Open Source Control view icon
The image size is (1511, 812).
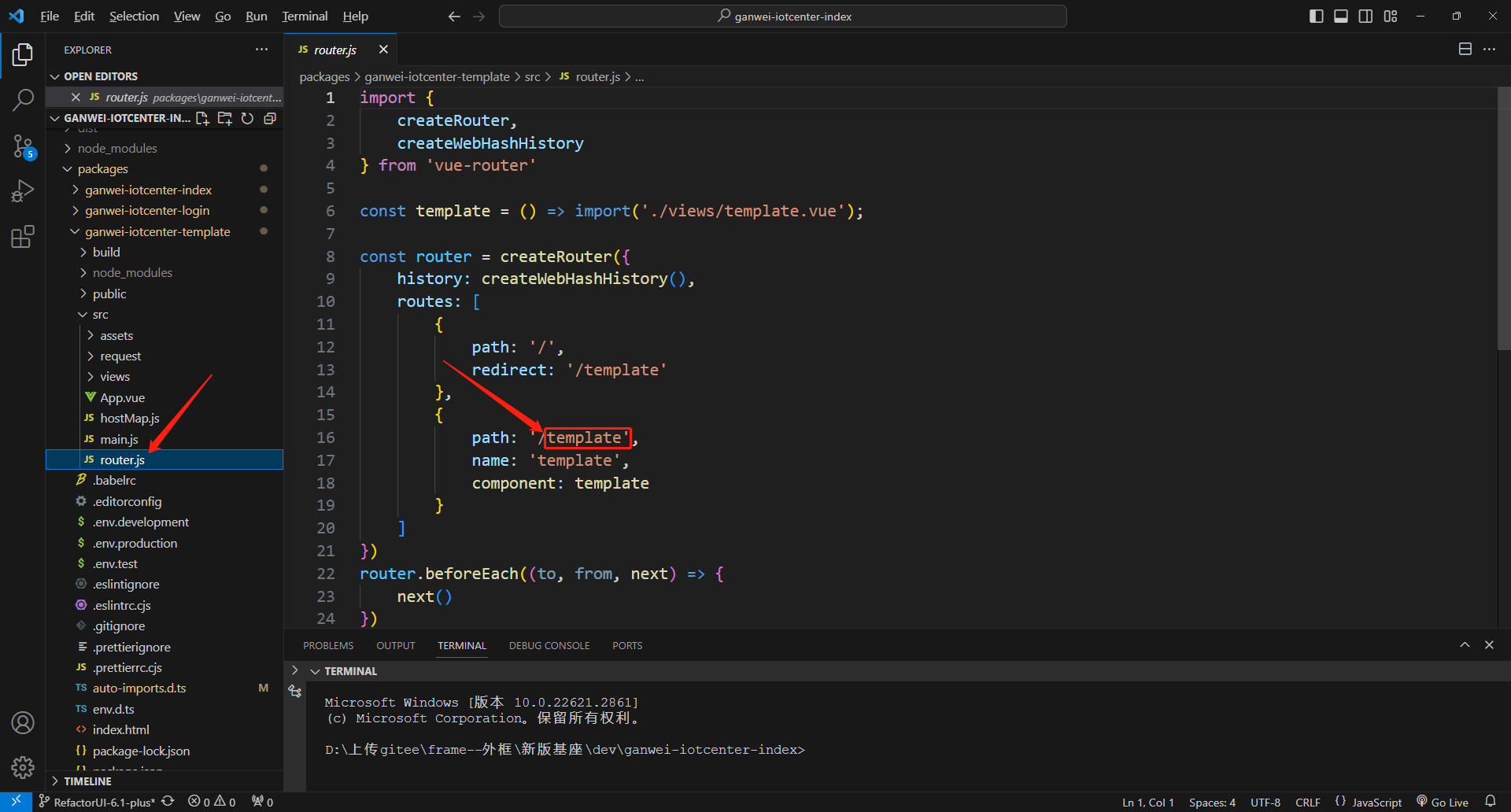click(23, 146)
